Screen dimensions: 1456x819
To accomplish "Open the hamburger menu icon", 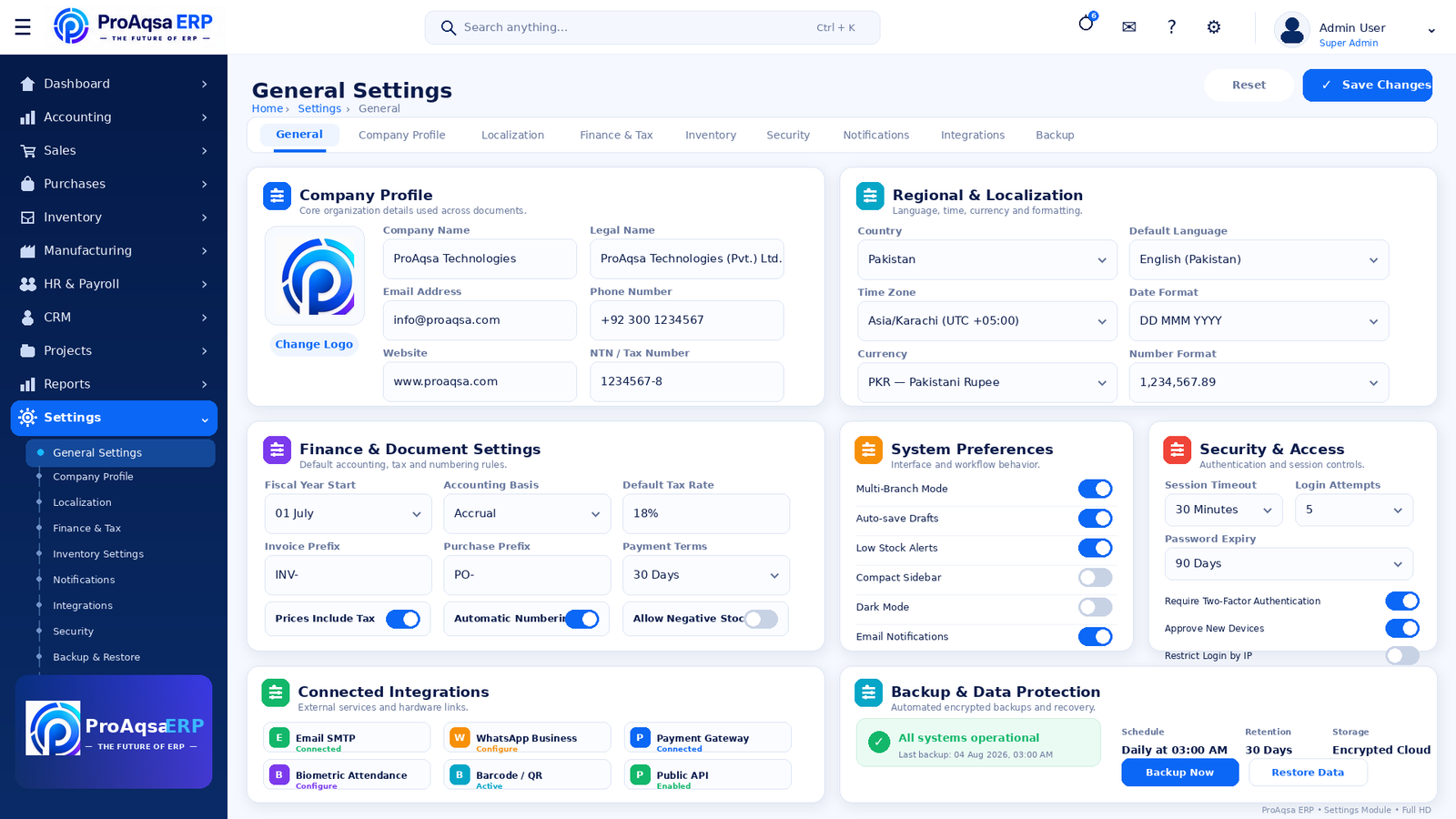I will [x=23, y=27].
